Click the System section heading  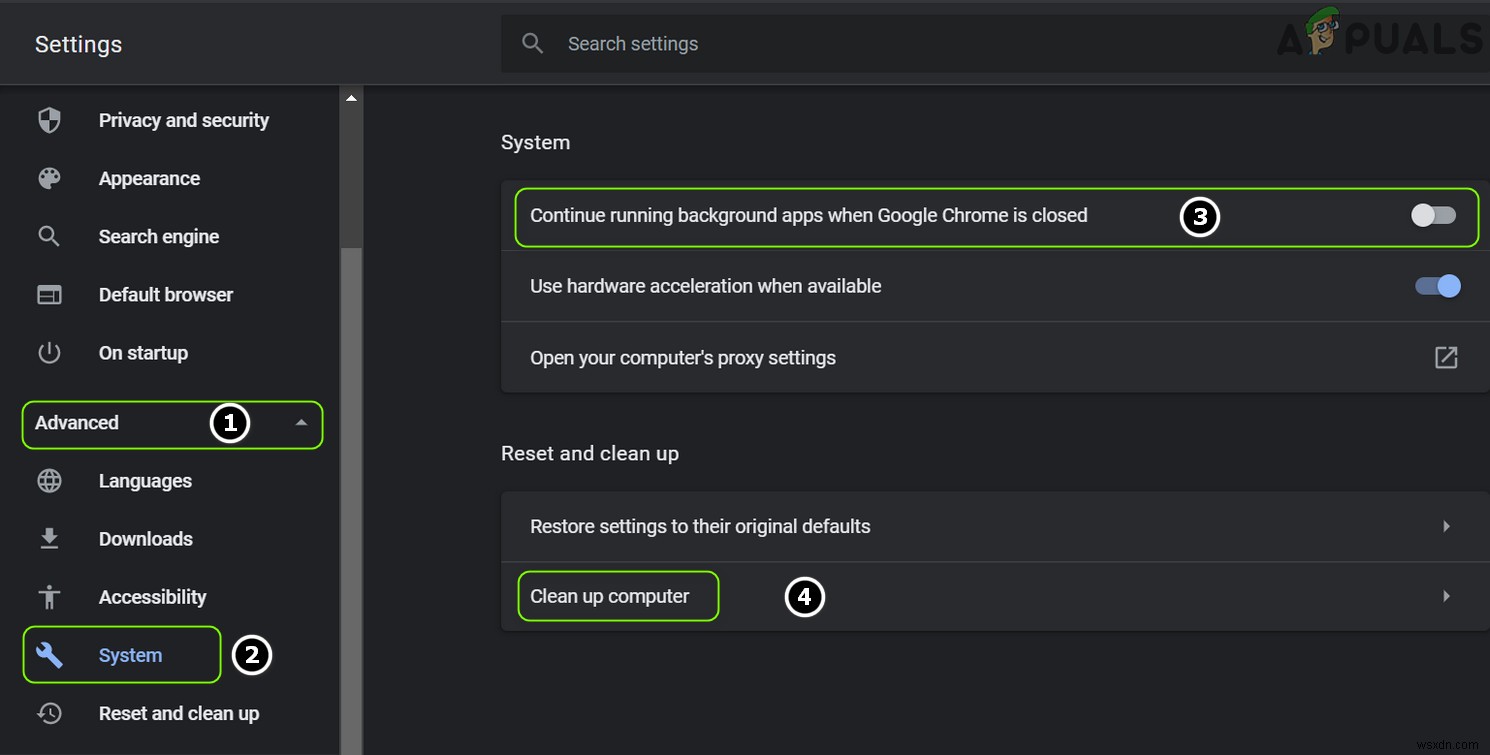(535, 142)
